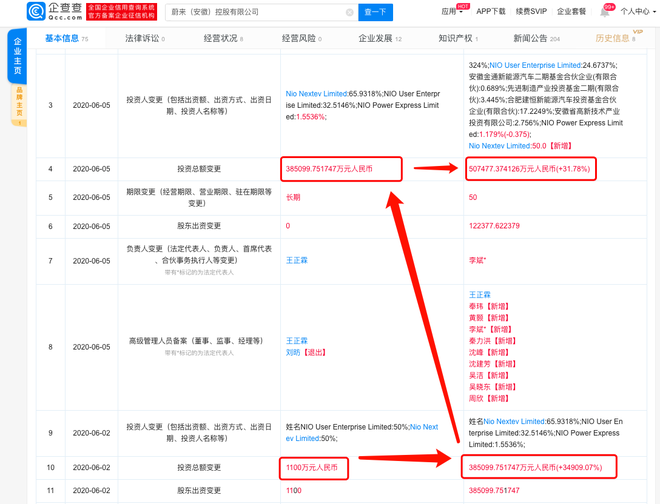660x504 pixels.
Task: Open Nio Nextev Limited link in row 9 after-change
Action: [514, 421]
